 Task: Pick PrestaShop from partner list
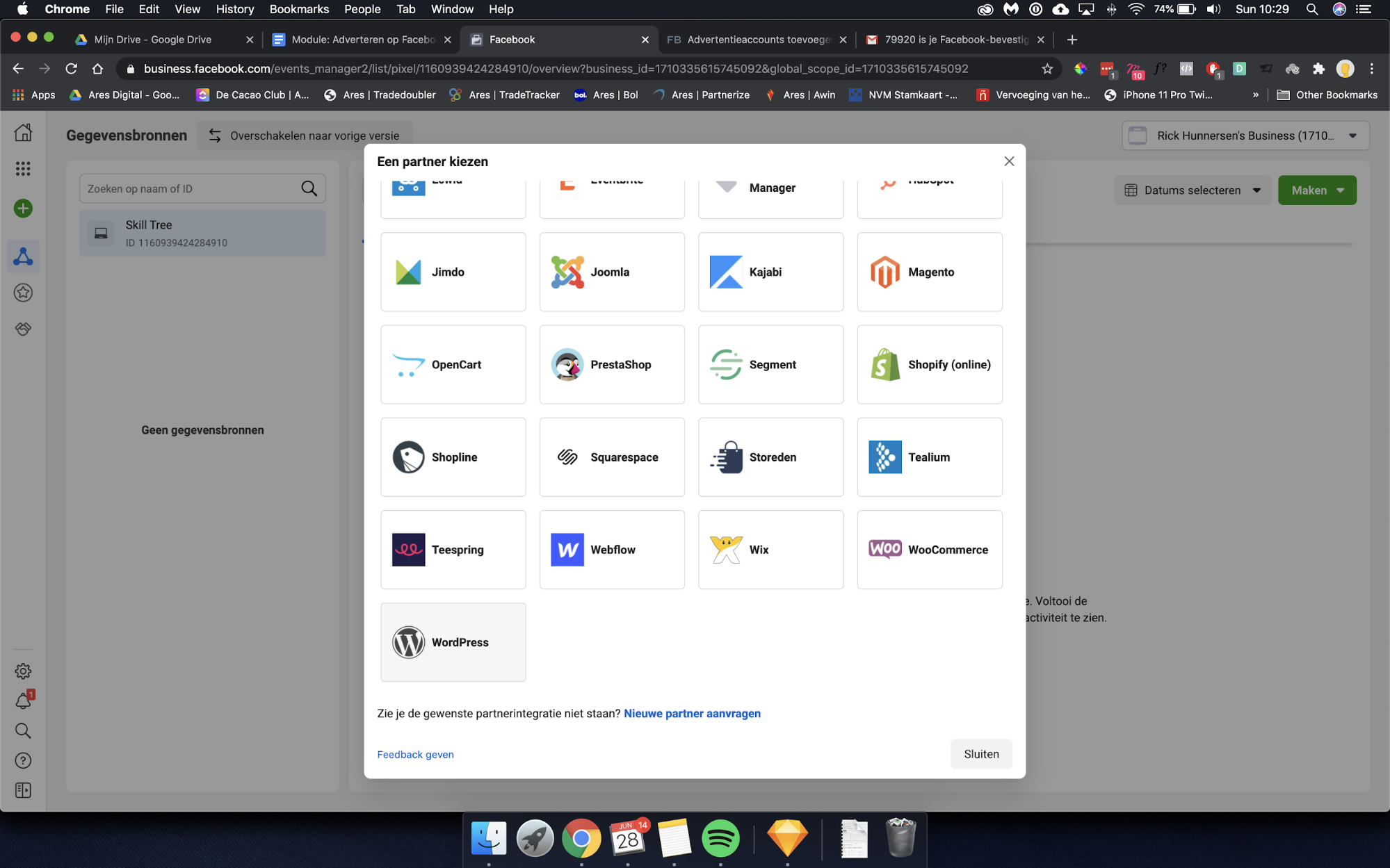(612, 364)
